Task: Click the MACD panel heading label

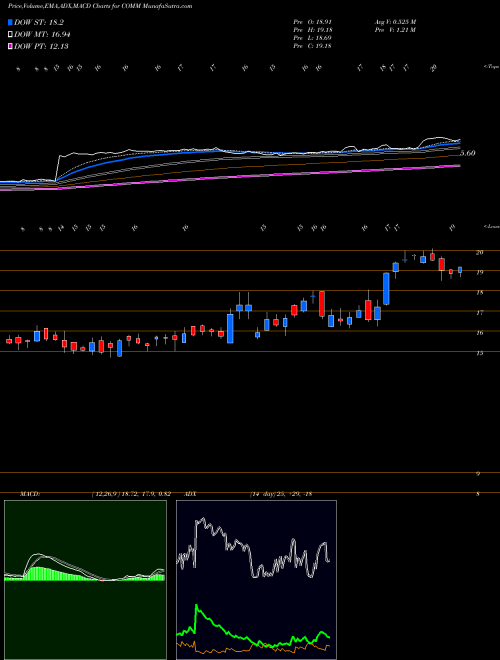Action: click(30, 494)
